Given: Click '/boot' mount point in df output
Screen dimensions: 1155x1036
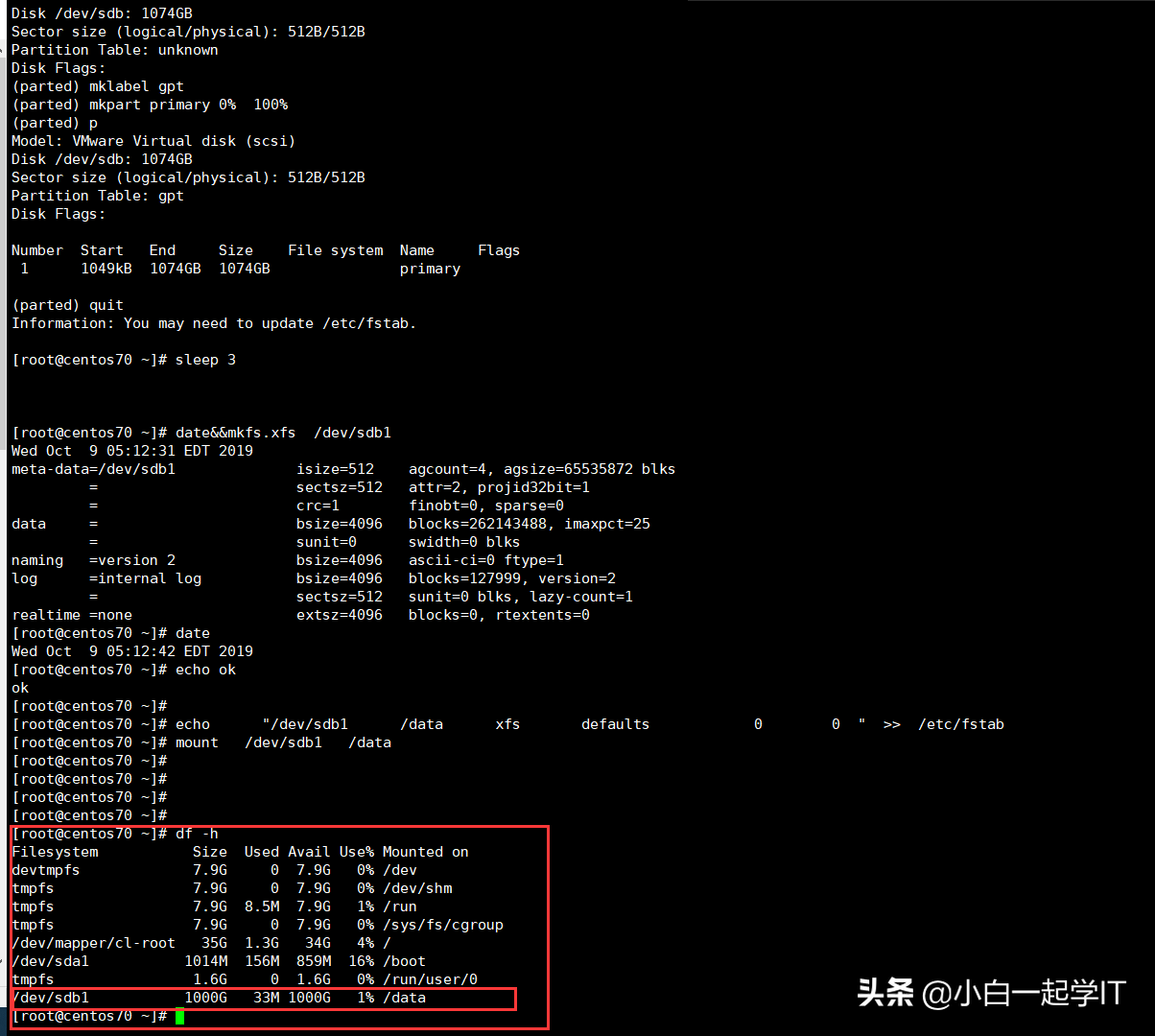Looking at the screenshot, I should tap(404, 961).
